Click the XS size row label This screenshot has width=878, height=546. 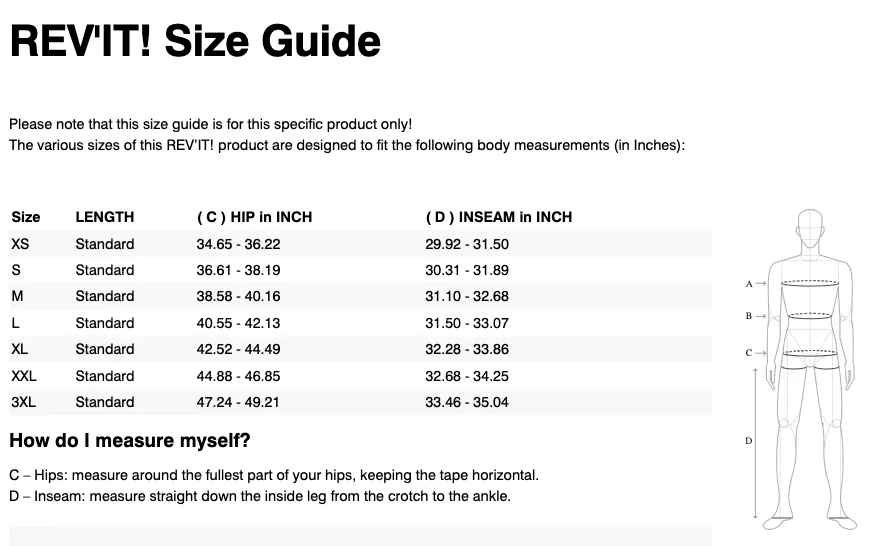(20, 244)
